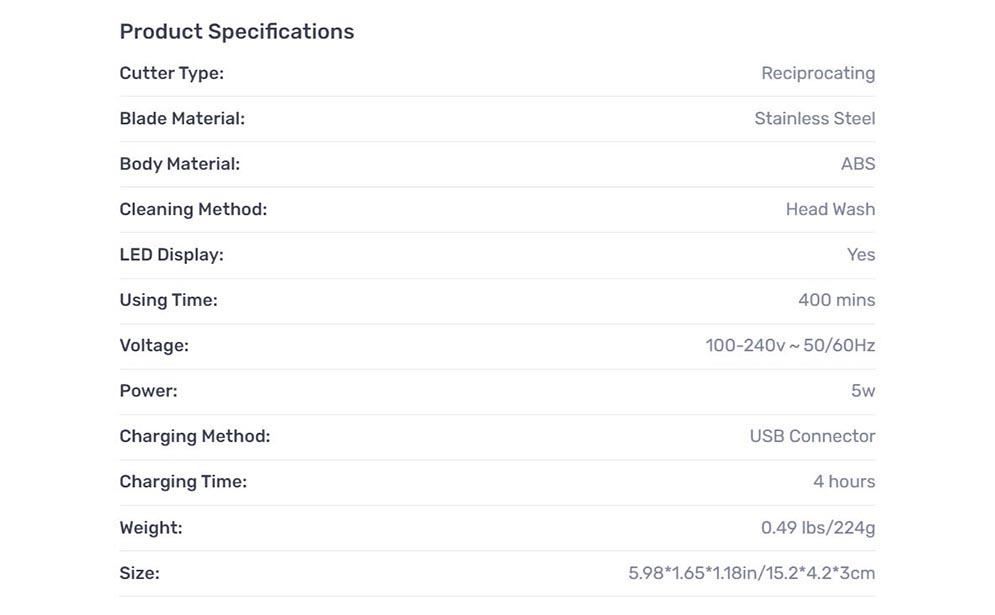The width and height of the screenshot is (995, 615).
Task: Click the Charging Method label
Action: 195,437
